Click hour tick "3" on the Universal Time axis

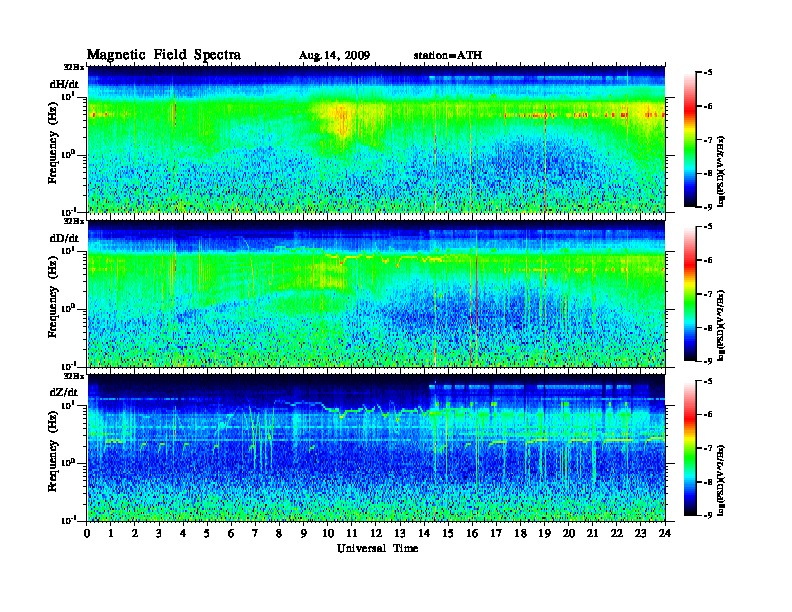click(159, 533)
